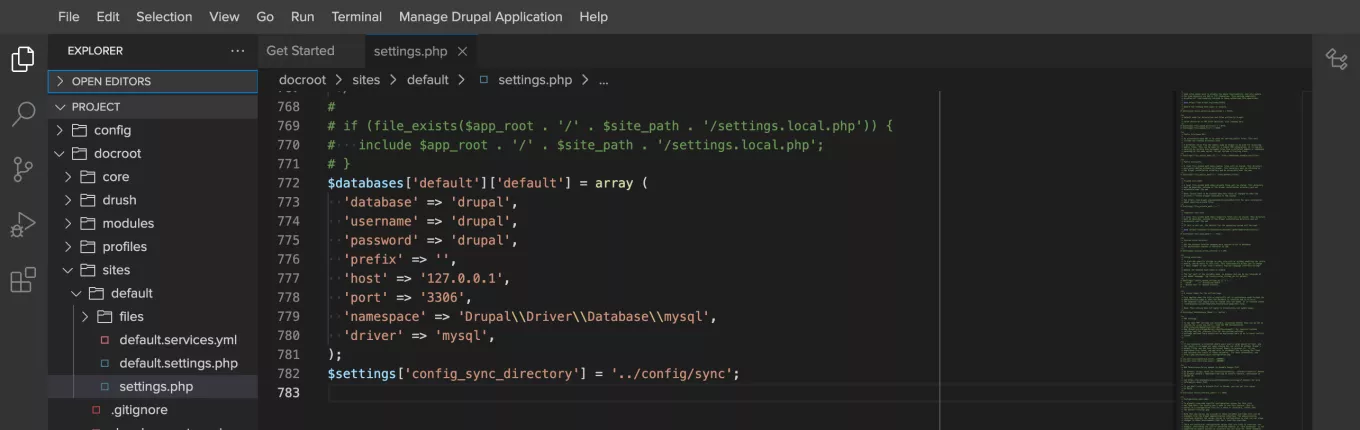
Task: Close the settings.php editor tab
Action: click(462, 51)
